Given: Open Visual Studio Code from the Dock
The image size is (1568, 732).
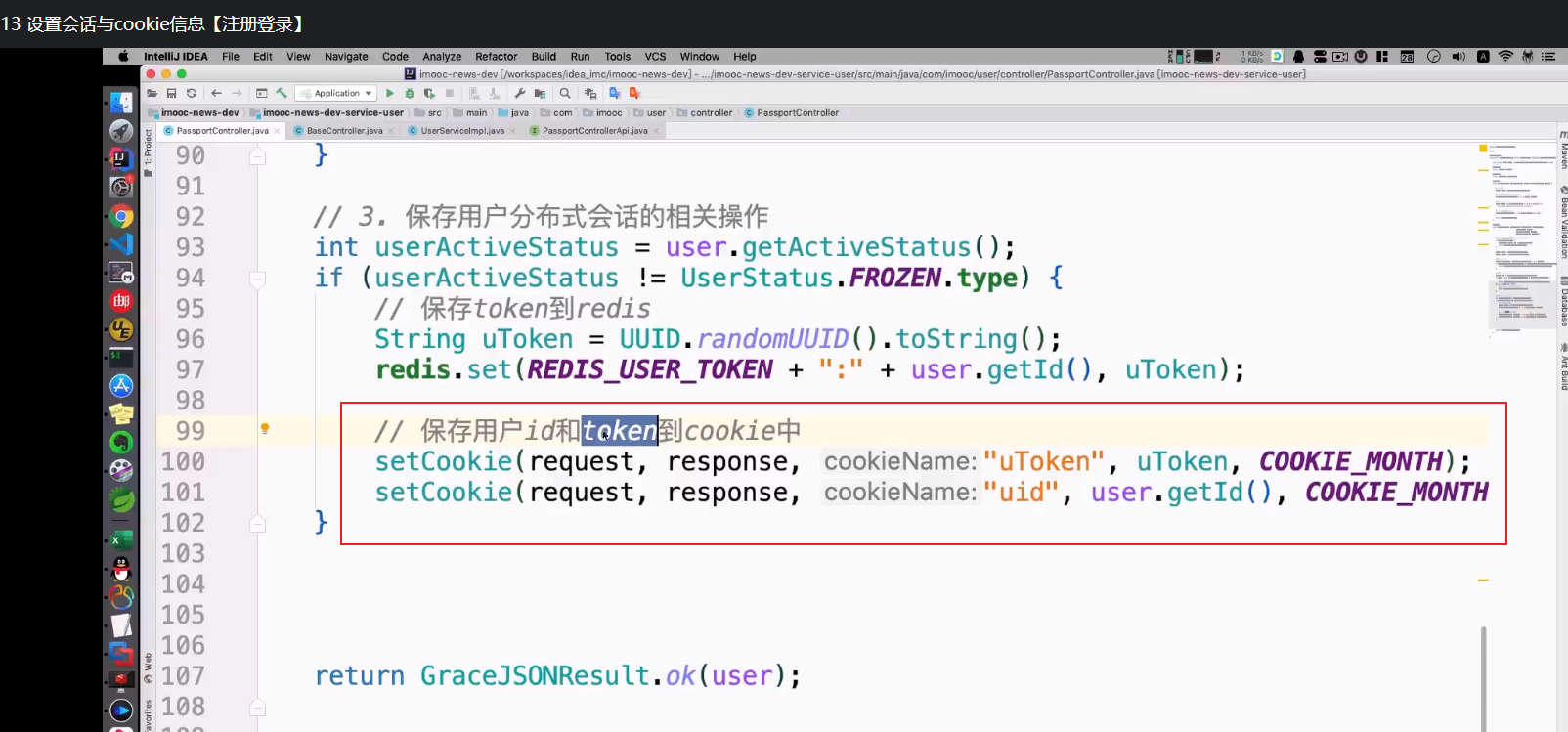Looking at the screenshot, I should (x=121, y=244).
